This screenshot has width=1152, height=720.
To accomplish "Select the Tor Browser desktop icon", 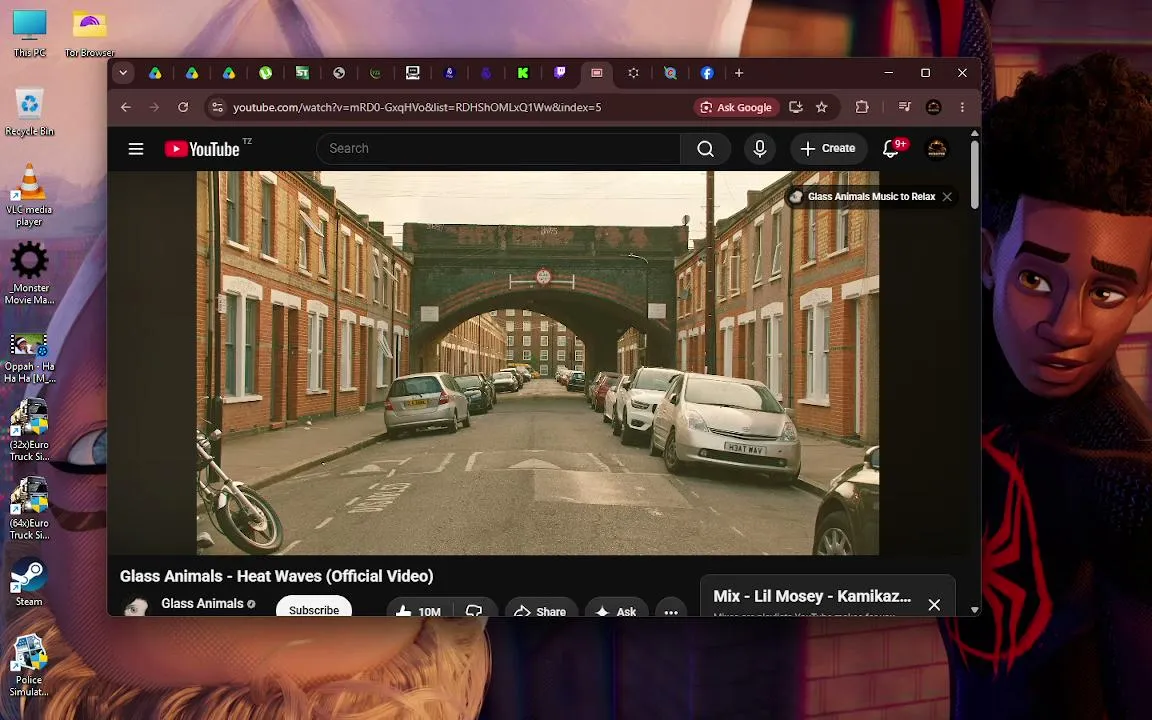I will [x=90, y=34].
